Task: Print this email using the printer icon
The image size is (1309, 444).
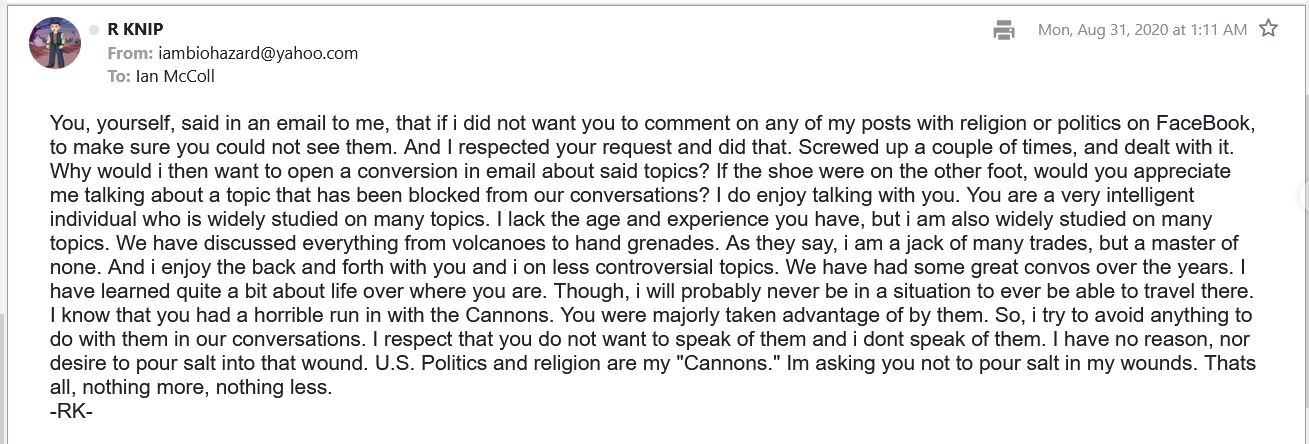Action: click(x=1004, y=30)
